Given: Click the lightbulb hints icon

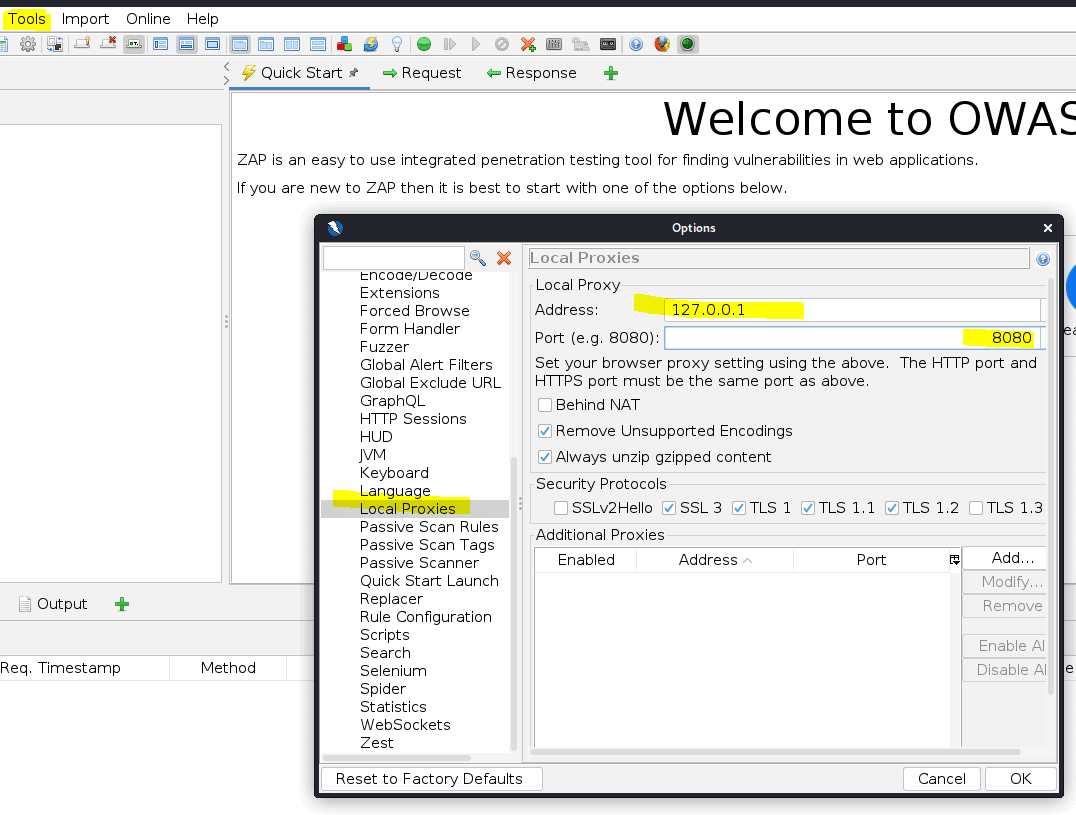Looking at the screenshot, I should (397, 45).
